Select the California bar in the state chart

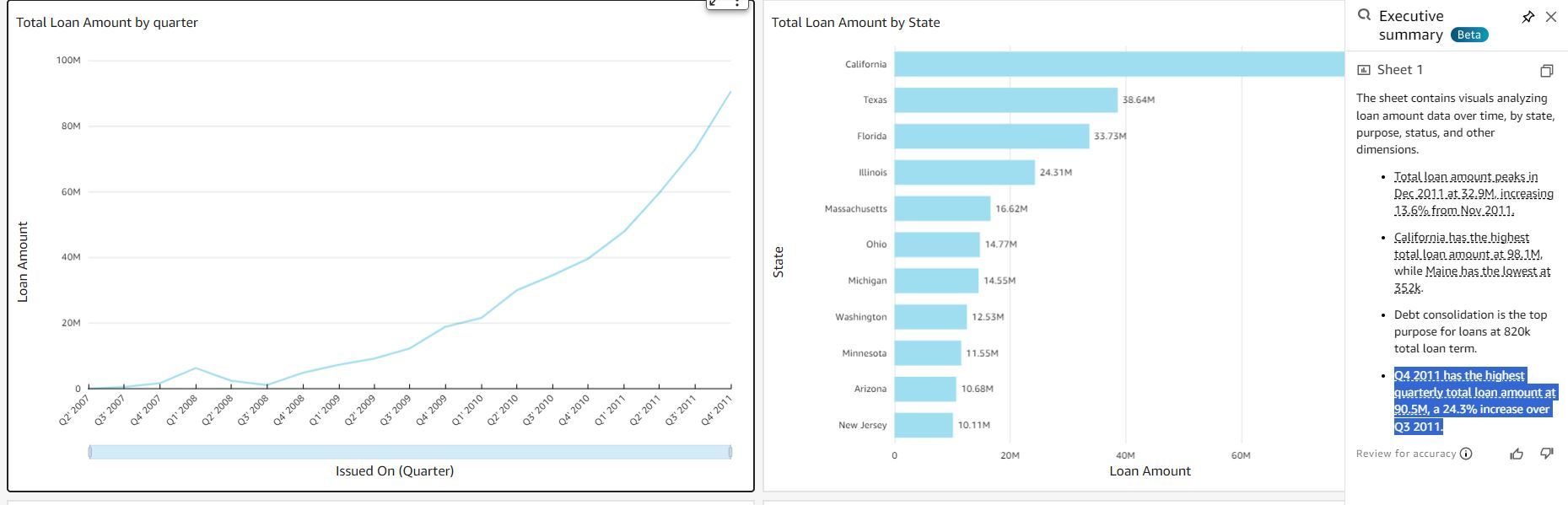point(1119,64)
